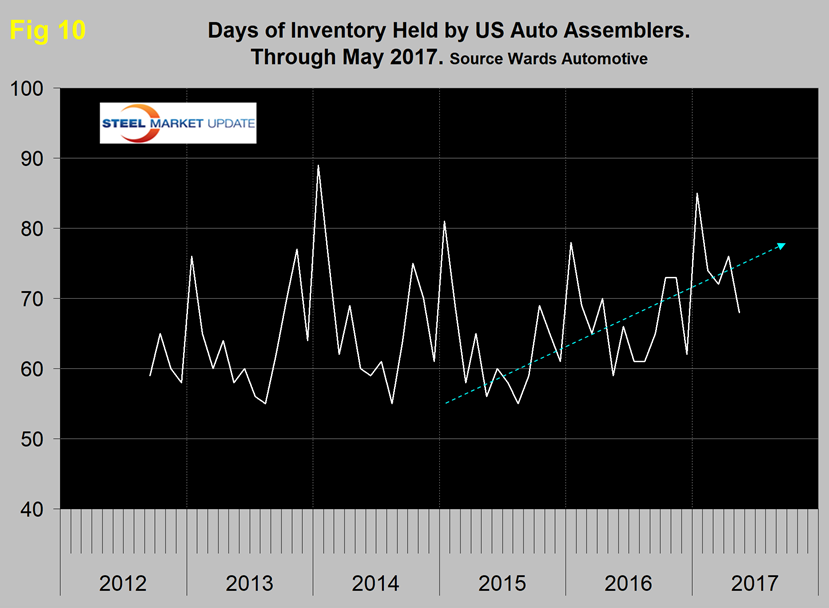
Task: Select the 2012 year label on x-axis
Action: point(123,582)
